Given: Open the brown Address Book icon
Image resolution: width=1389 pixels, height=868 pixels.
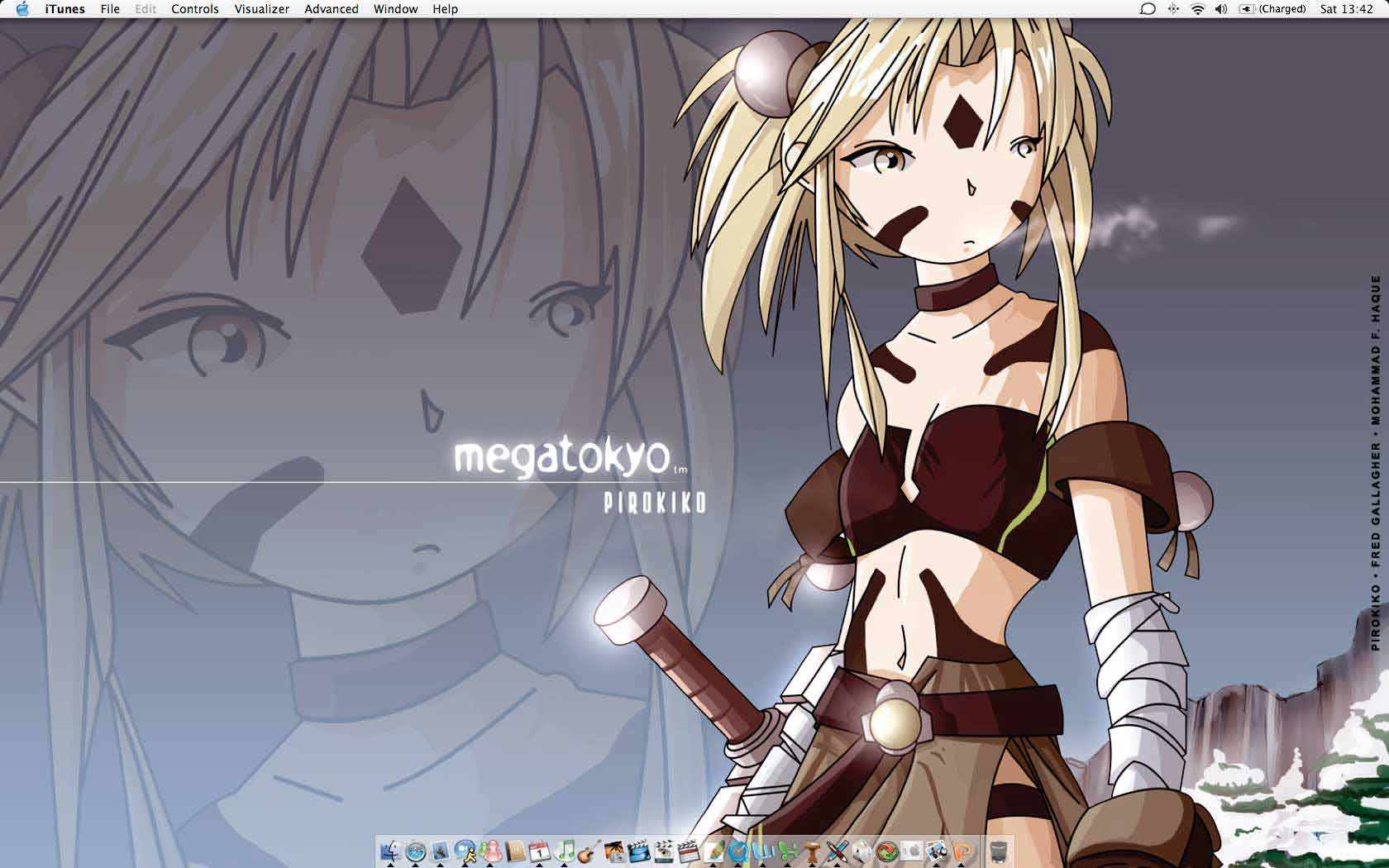Looking at the screenshot, I should [514, 851].
